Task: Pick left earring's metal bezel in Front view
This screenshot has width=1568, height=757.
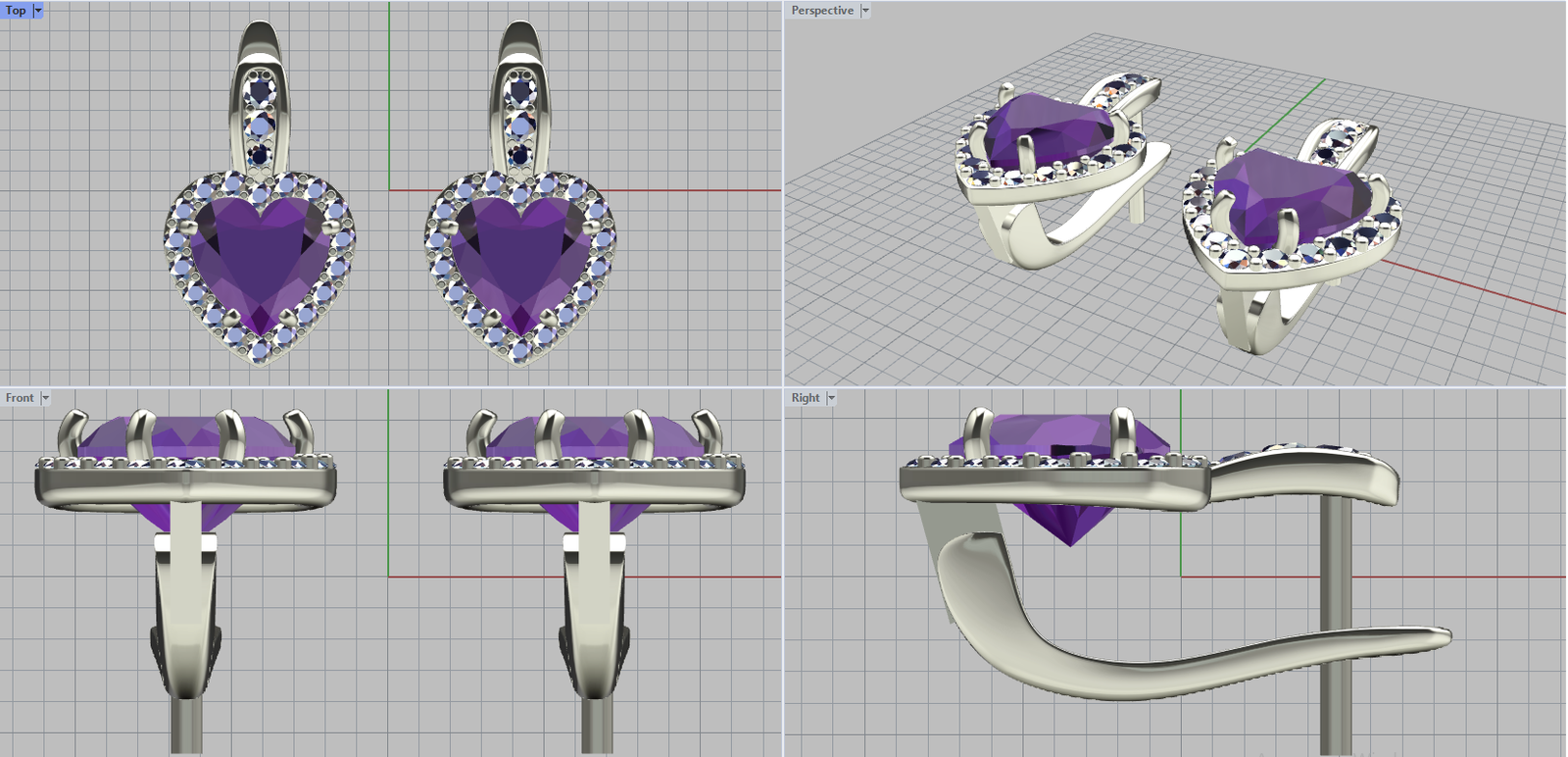Action: 186,486
